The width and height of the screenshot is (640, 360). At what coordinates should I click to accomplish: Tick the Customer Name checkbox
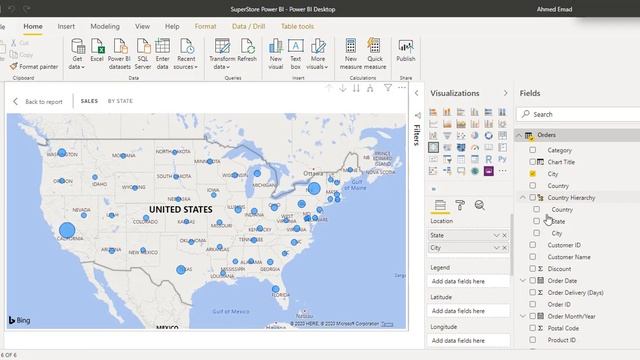click(x=533, y=257)
